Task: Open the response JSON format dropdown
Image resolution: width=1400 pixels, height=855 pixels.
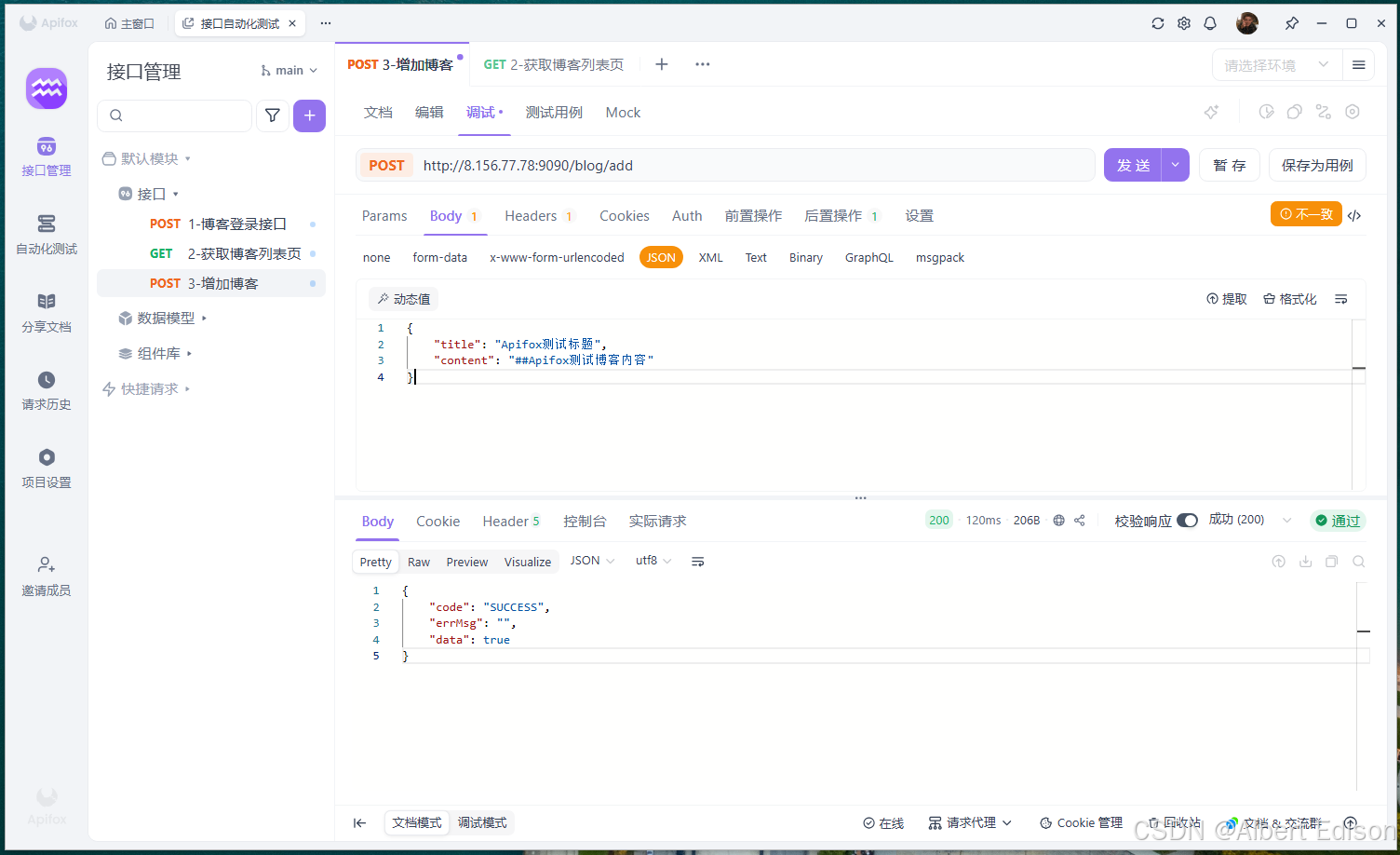Action: [592, 561]
